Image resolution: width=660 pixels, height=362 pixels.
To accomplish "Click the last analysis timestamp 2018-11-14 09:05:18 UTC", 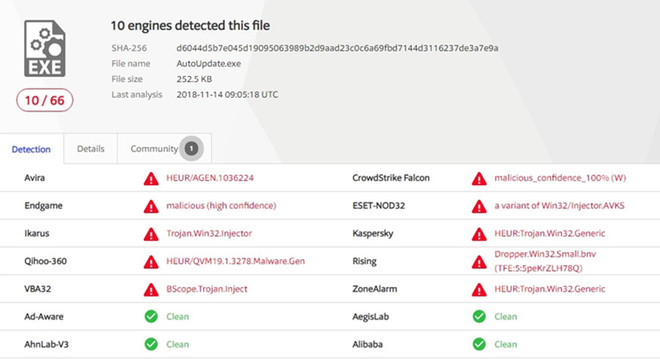I will click(227, 95).
